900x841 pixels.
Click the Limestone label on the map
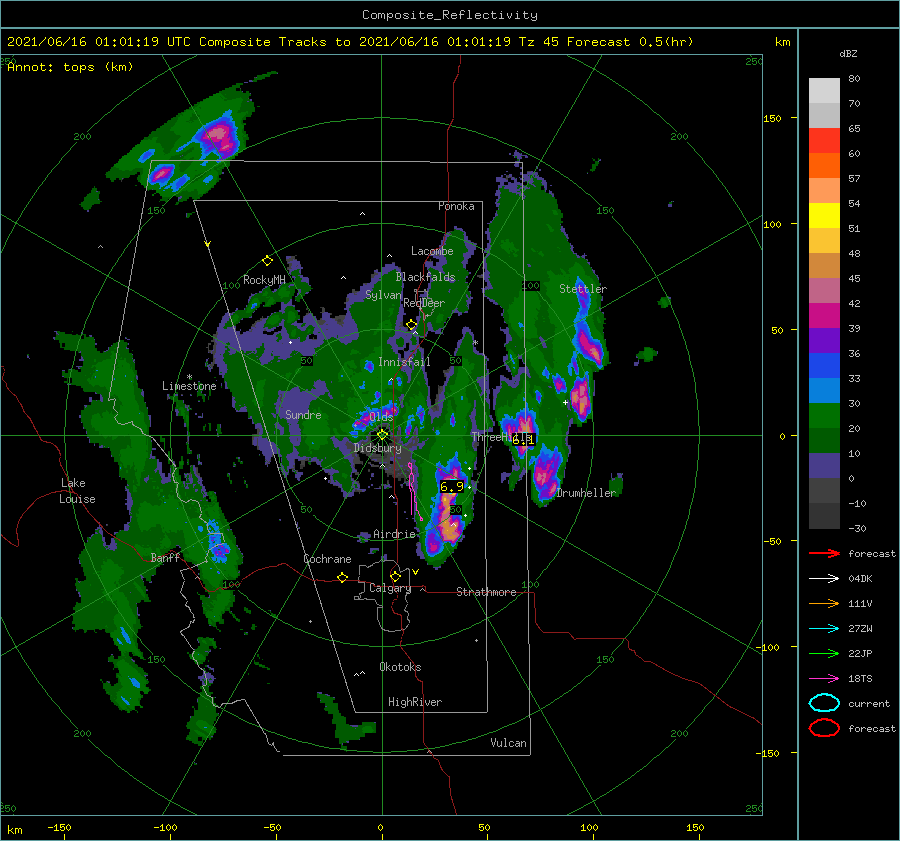(x=189, y=386)
